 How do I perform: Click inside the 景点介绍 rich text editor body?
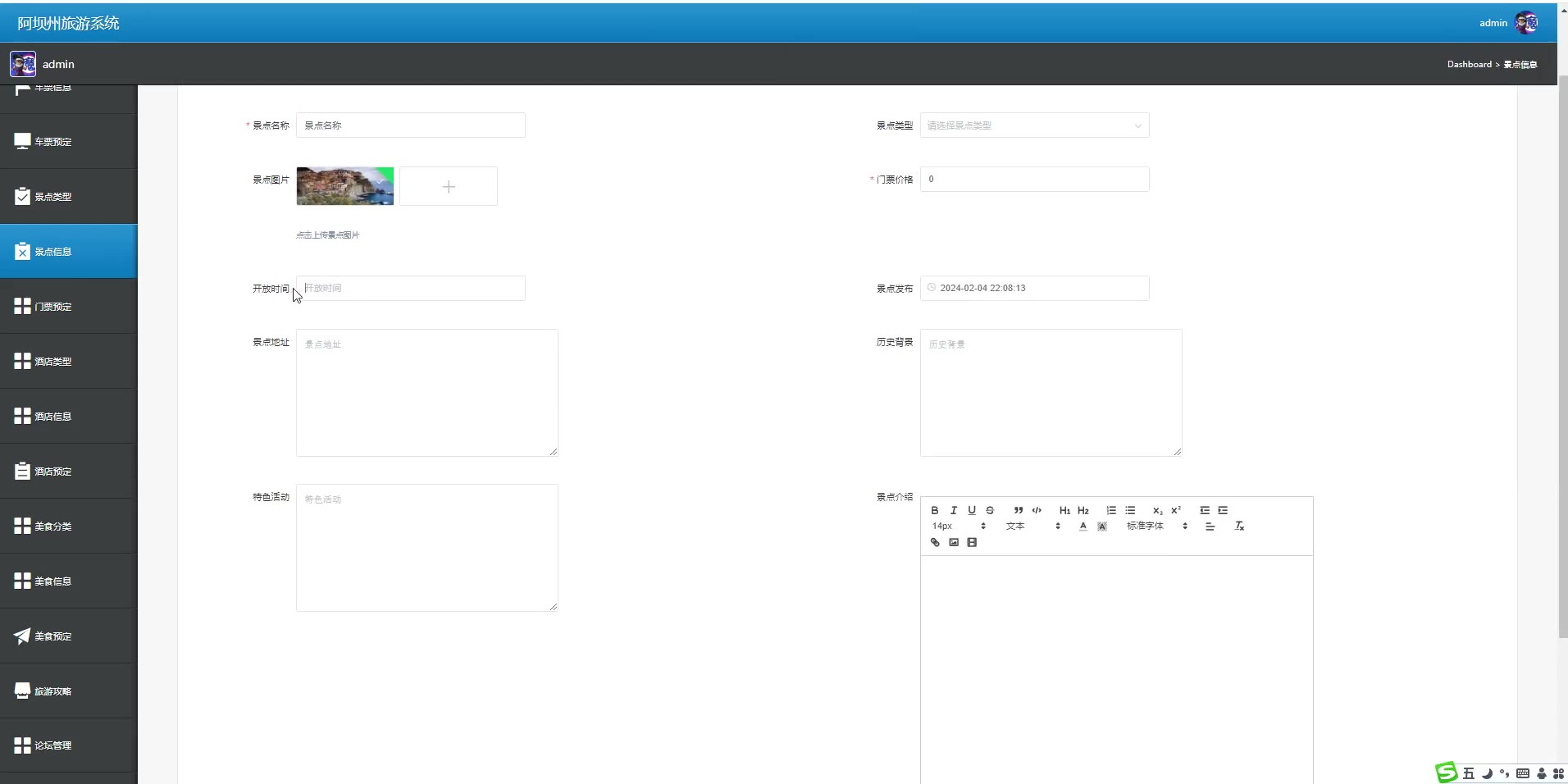[x=1116, y=669]
